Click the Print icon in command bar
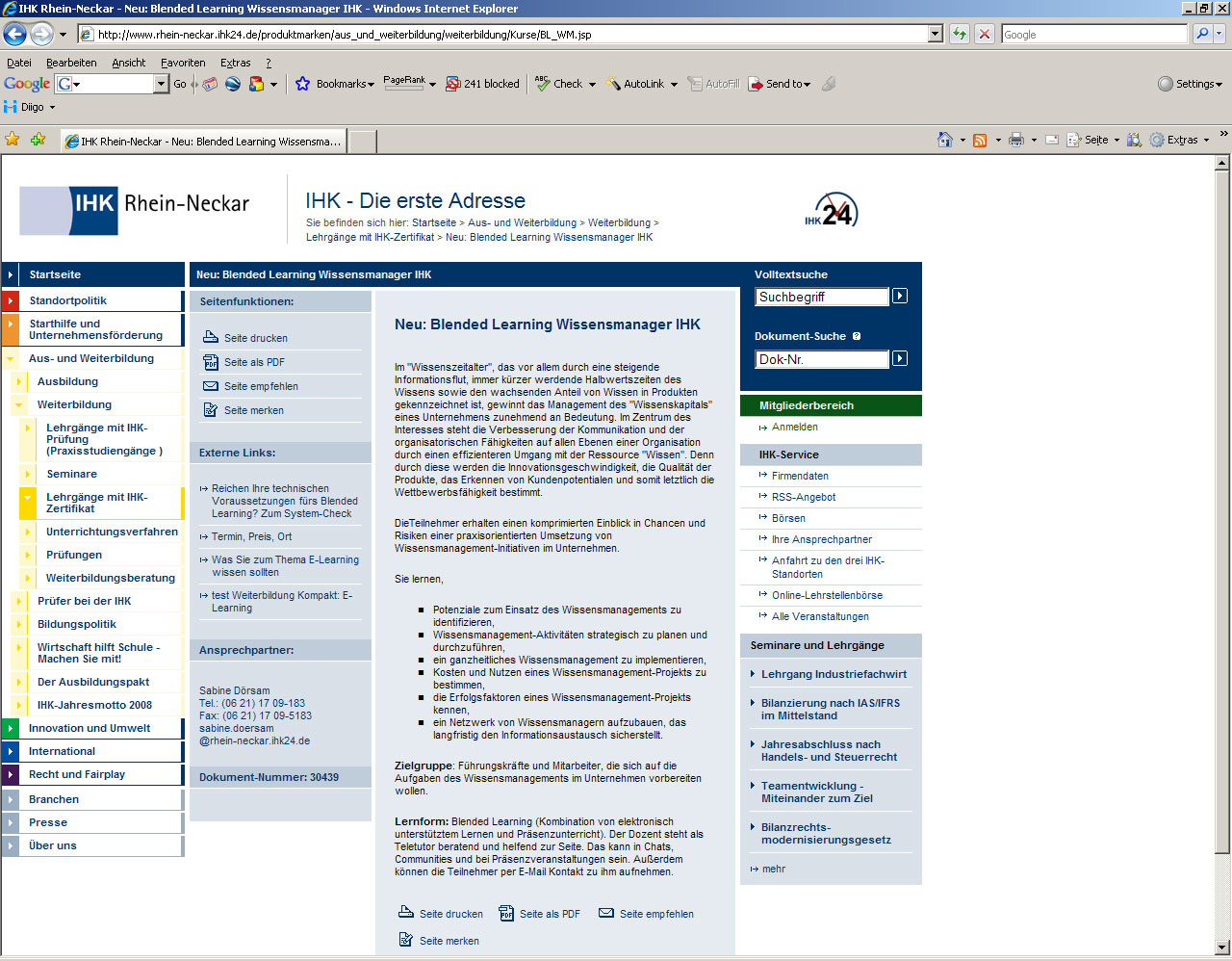Image resolution: width=1232 pixels, height=961 pixels. coord(1016,140)
